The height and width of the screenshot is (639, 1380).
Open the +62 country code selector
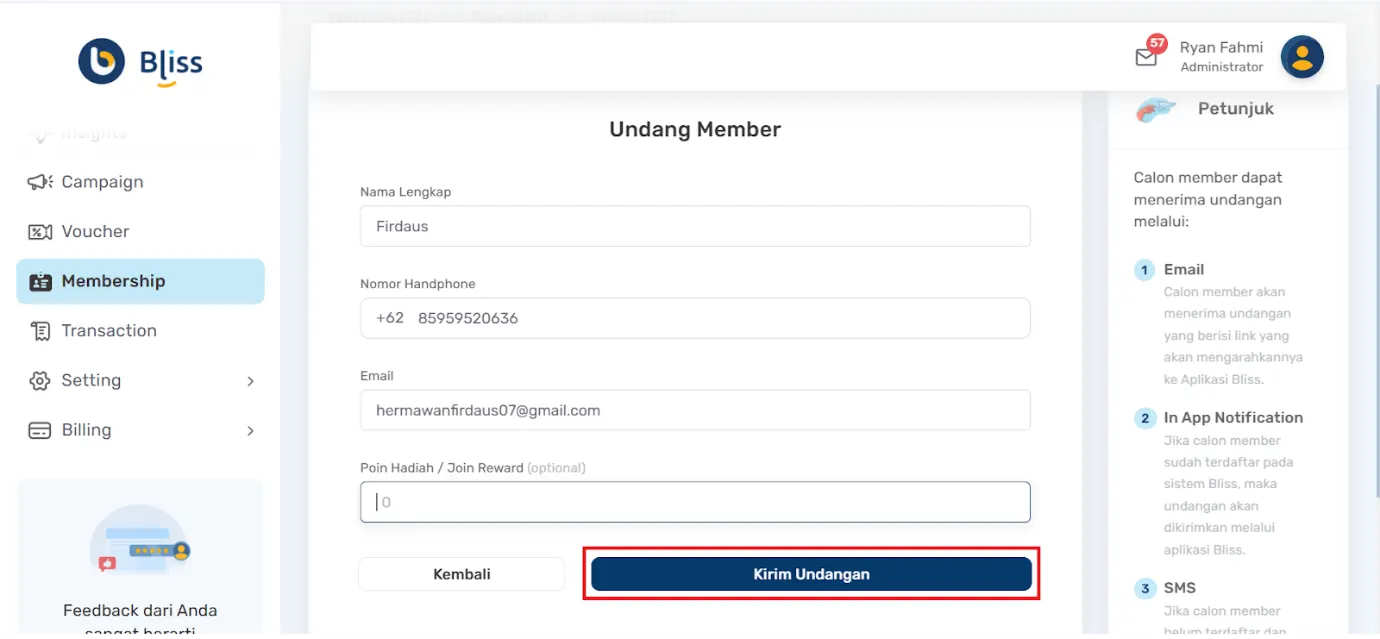coord(390,318)
